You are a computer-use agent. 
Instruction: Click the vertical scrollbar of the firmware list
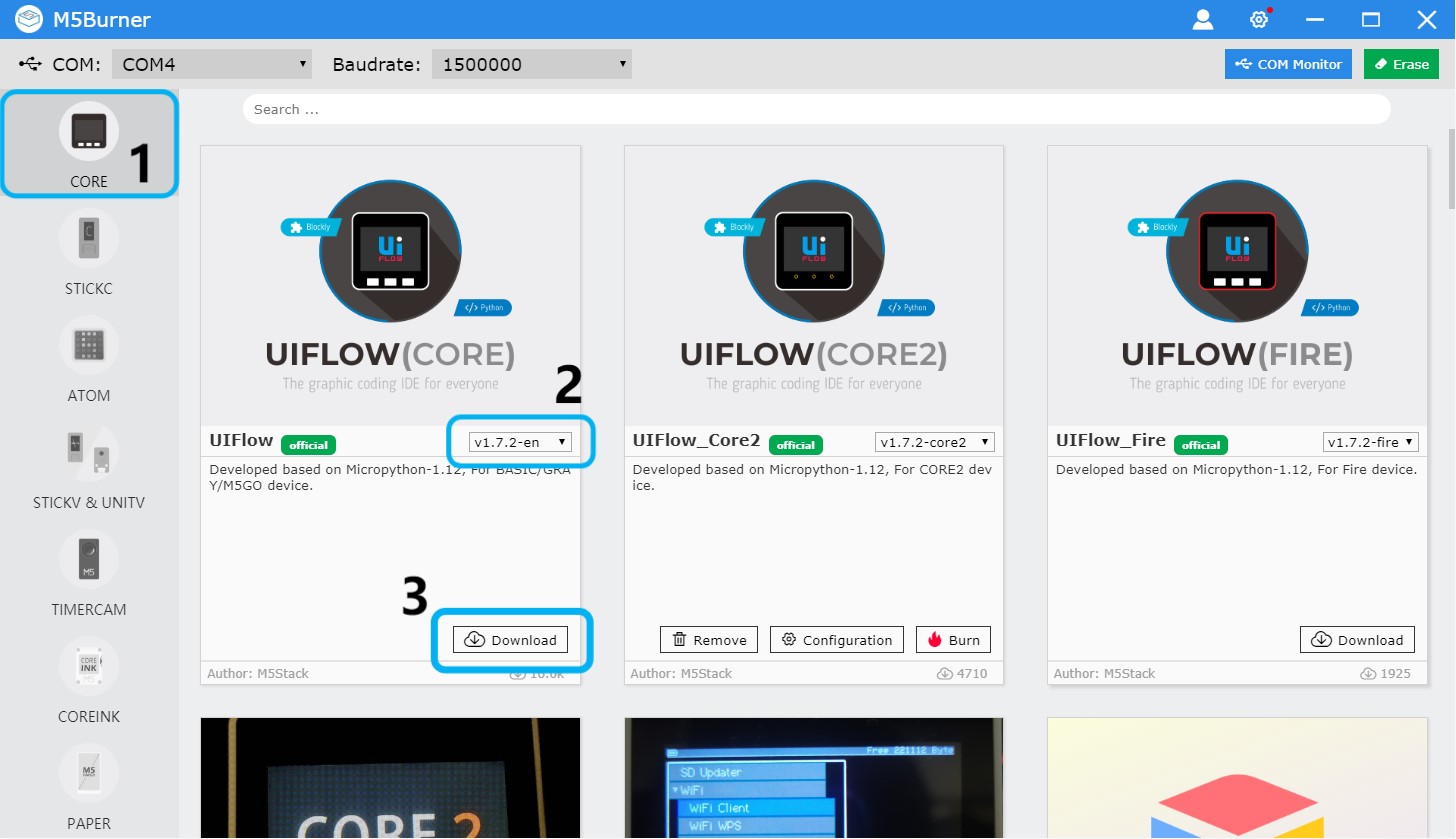(1450, 168)
